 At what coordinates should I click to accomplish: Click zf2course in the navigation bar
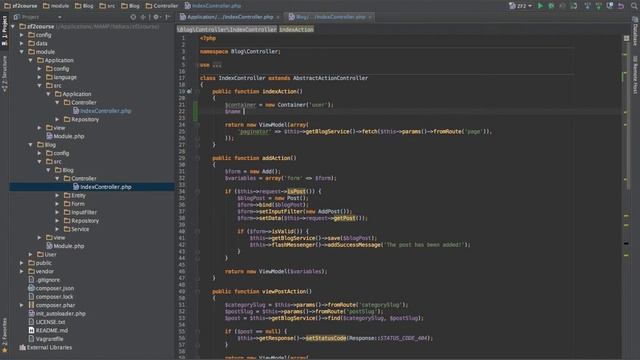(x=20, y=6)
